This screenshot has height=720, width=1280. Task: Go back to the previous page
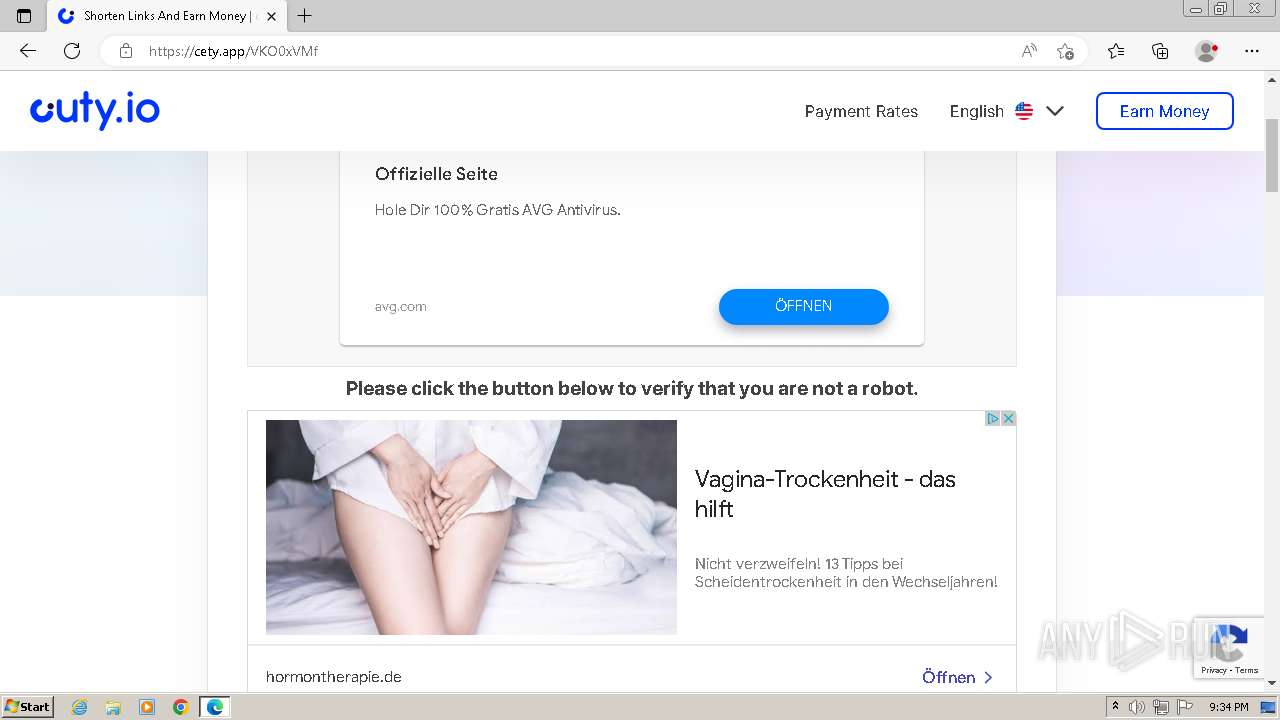pyautogui.click(x=28, y=51)
